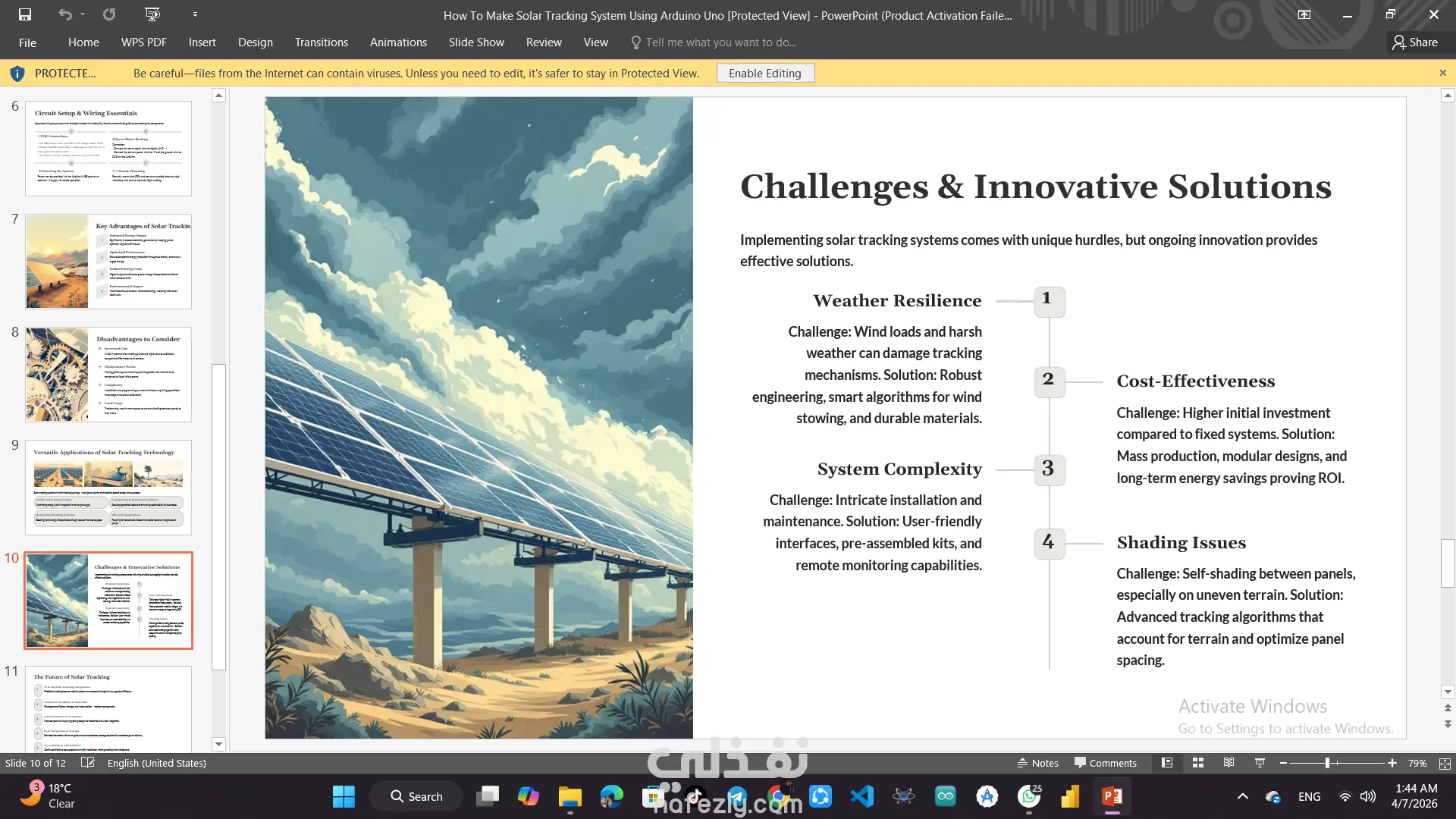Click Slide Show view icon in status bar
Screen dimensions: 1456x819
pos(1260,763)
